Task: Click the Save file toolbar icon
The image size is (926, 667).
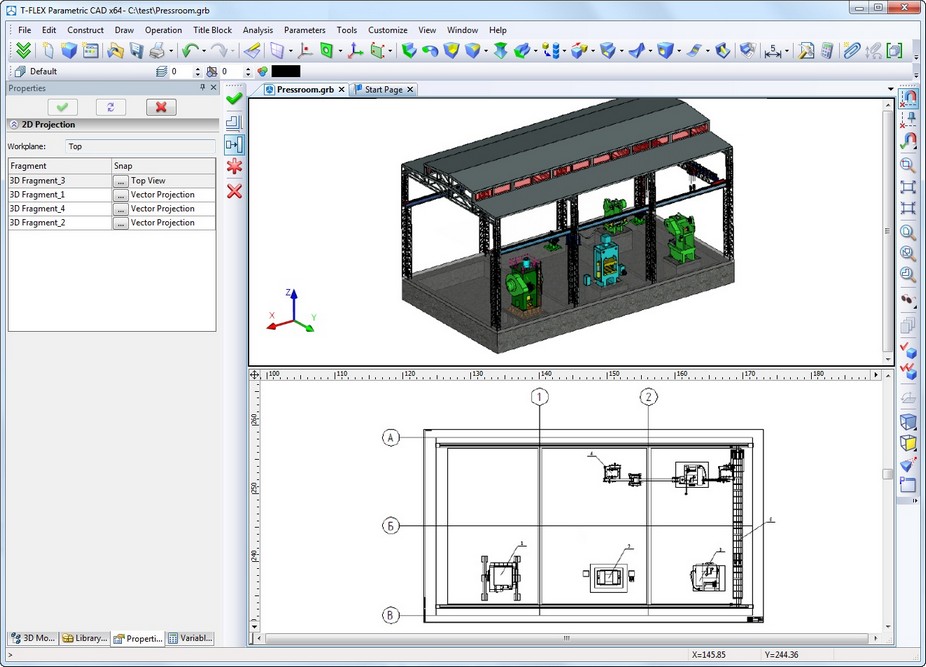Action: point(136,50)
